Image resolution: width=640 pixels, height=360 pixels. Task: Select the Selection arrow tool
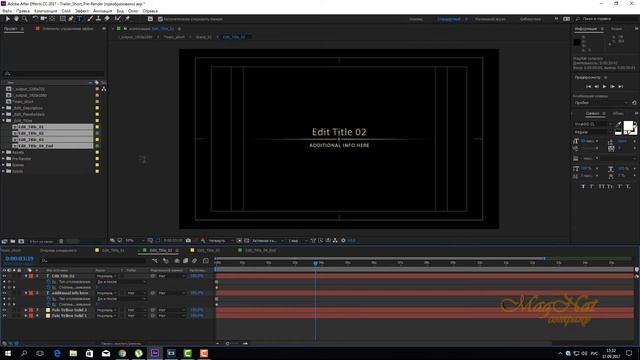click(8, 19)
